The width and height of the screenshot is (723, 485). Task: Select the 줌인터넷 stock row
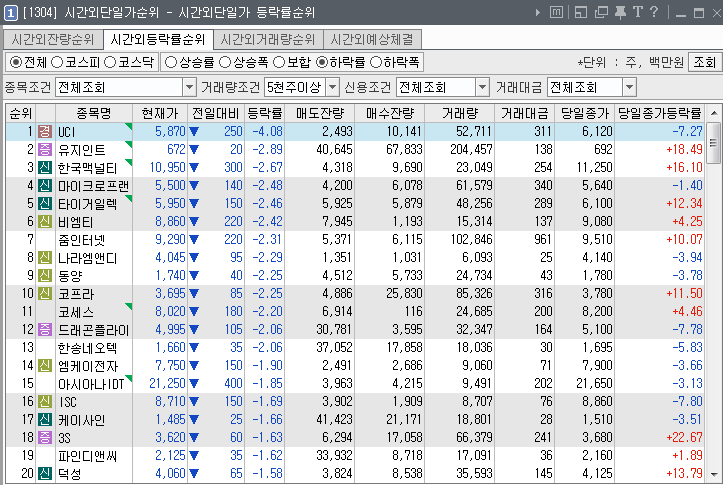point(355,240)
